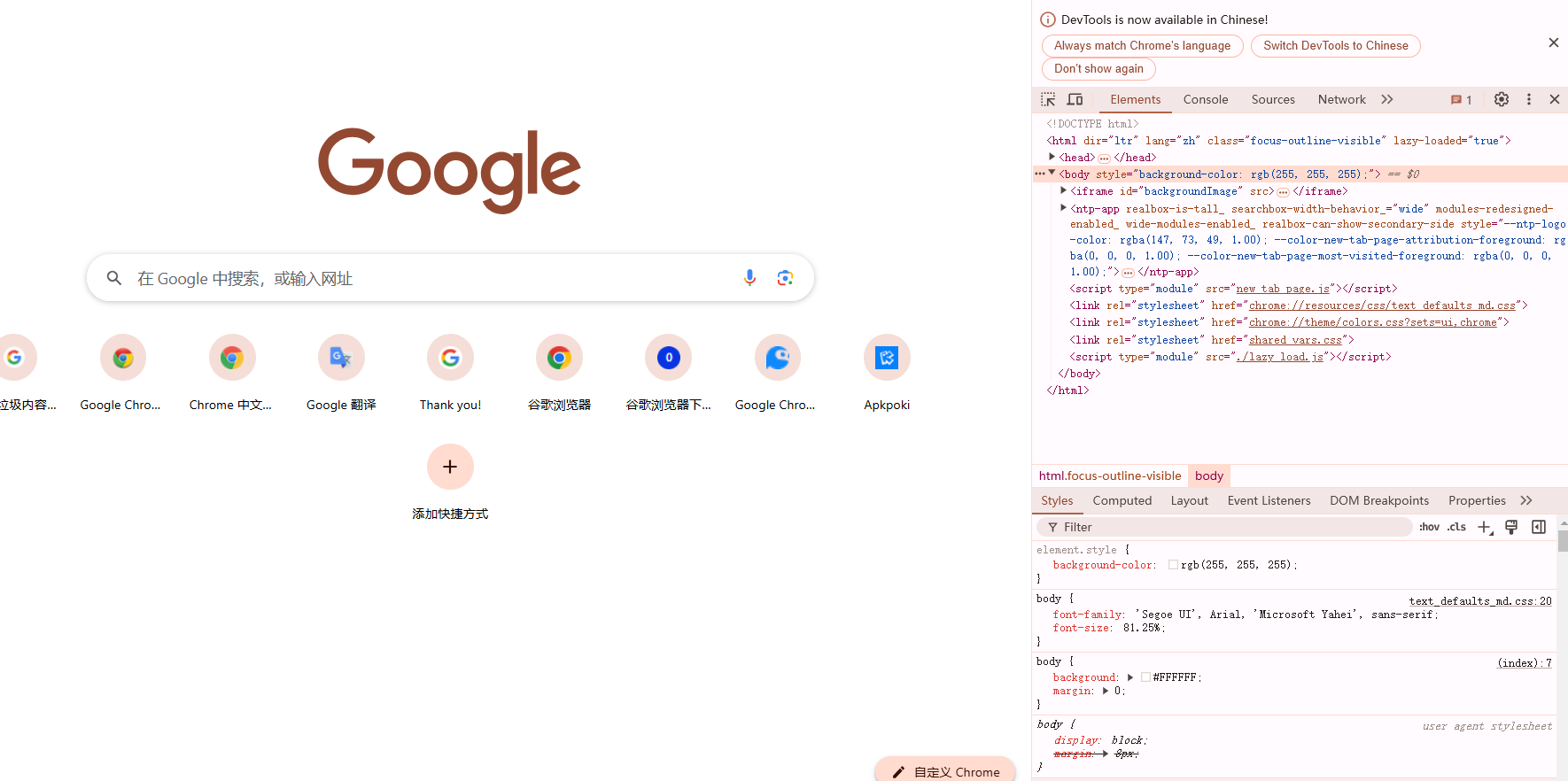Open the new_tab_page.js script link

tap(1283, 289)
